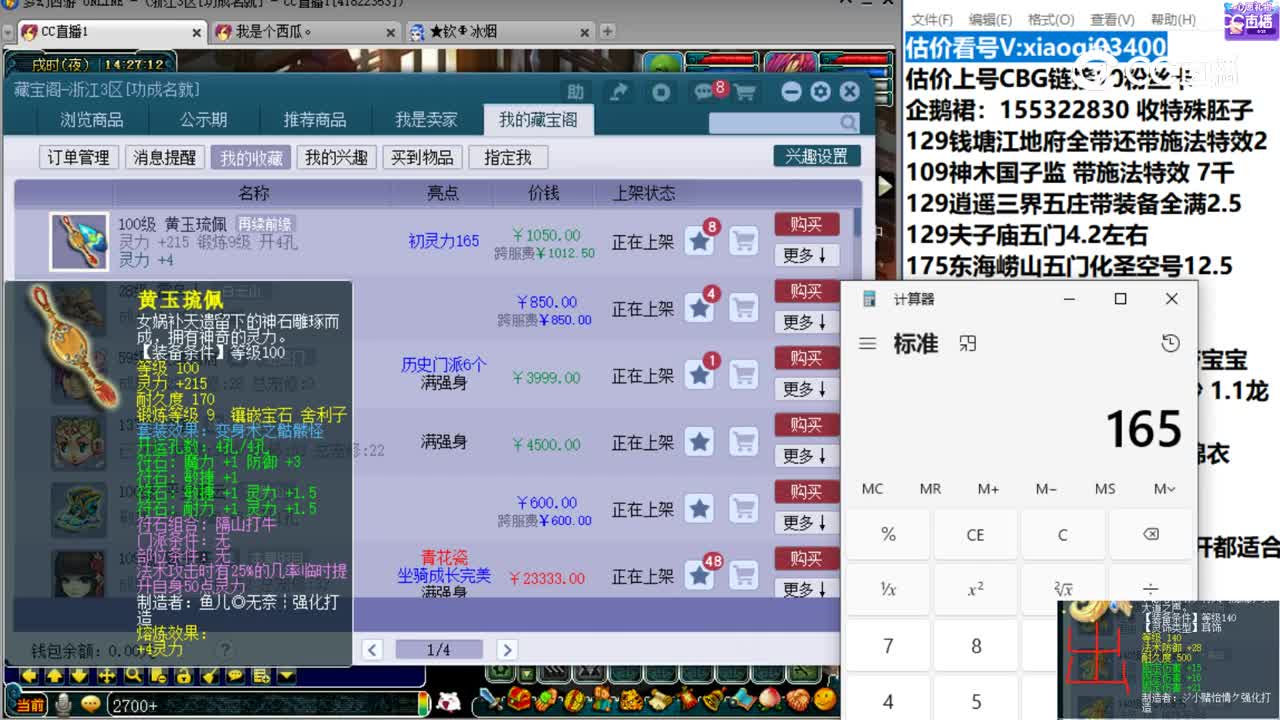Add ¥850.00 item to cart

click(x=743, y=308)
